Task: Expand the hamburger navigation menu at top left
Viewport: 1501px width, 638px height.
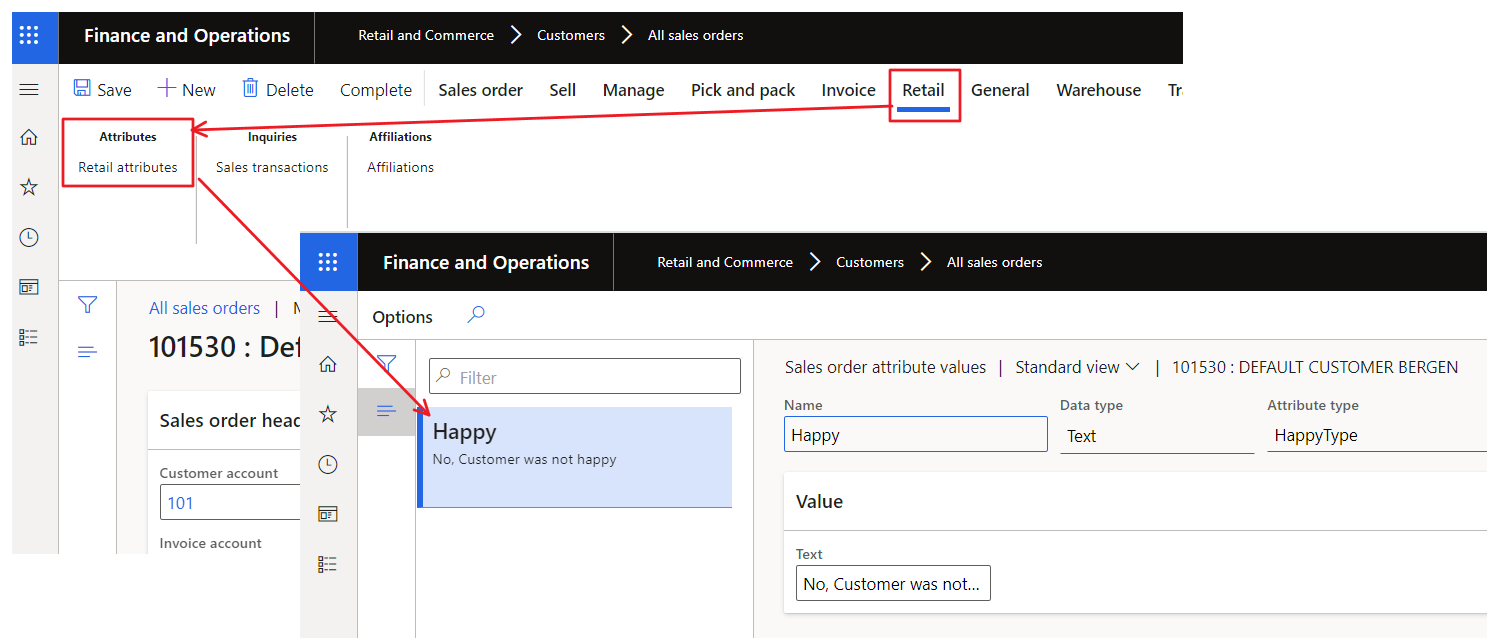Action: (29, 90)
